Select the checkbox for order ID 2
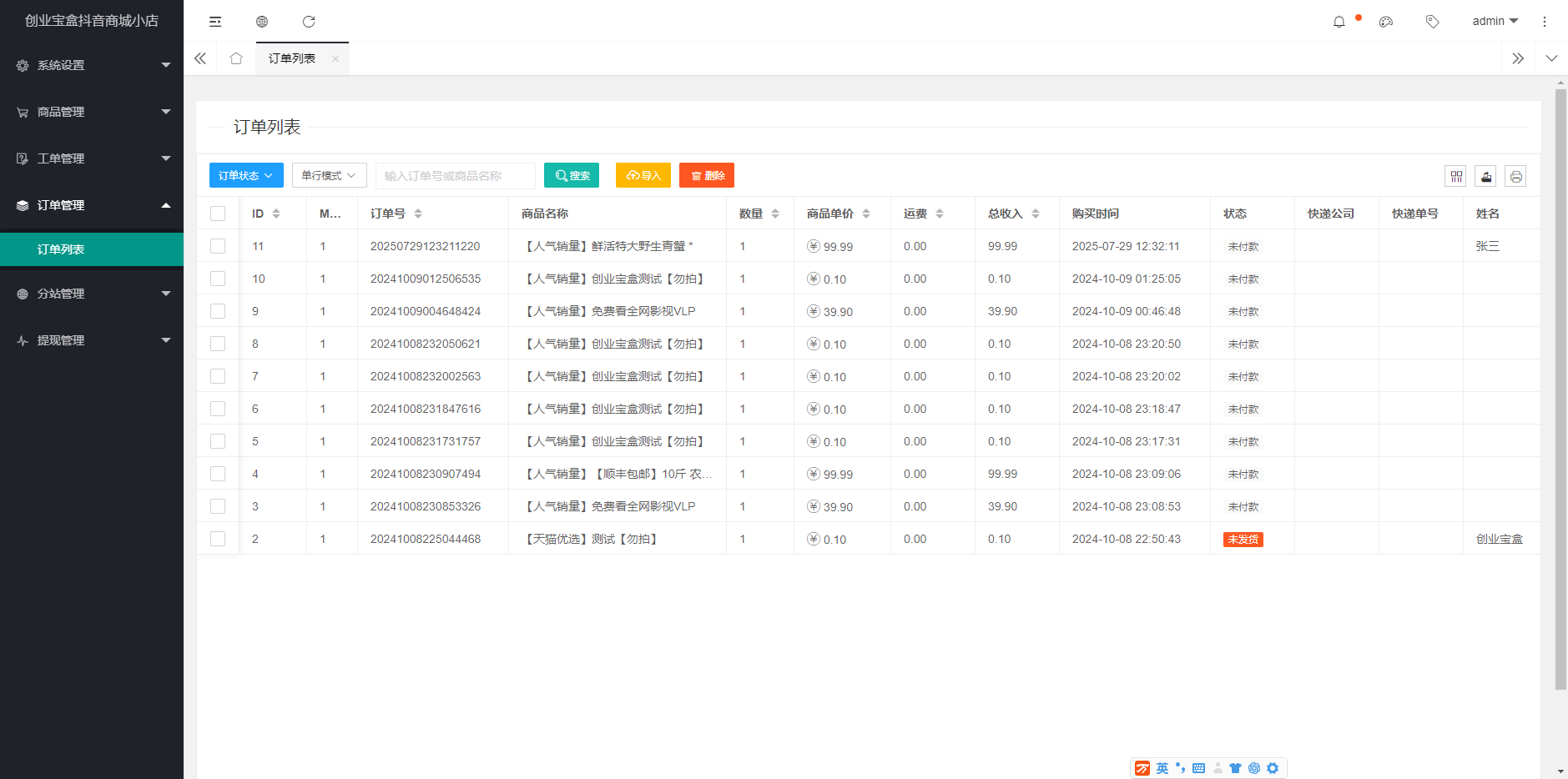This screenshot has height=779, width=1568. point(218,539)
